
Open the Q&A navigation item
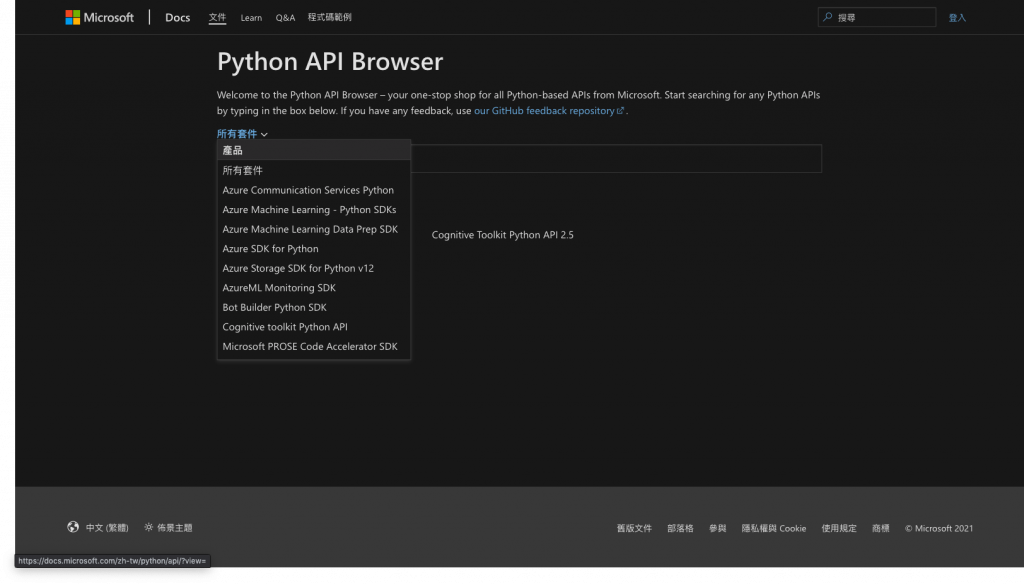[285, 18]
